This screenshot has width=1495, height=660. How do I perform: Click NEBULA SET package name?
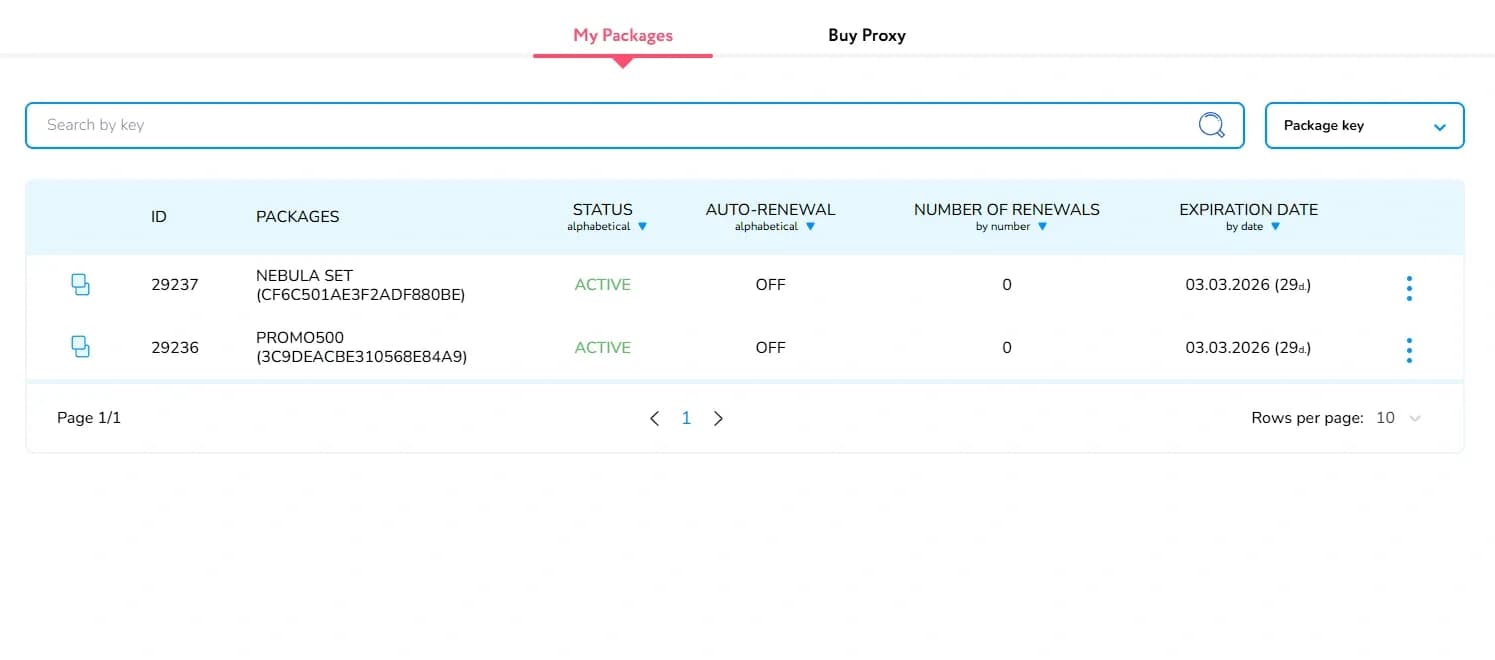pyautogui.click(x=304, y=276)
